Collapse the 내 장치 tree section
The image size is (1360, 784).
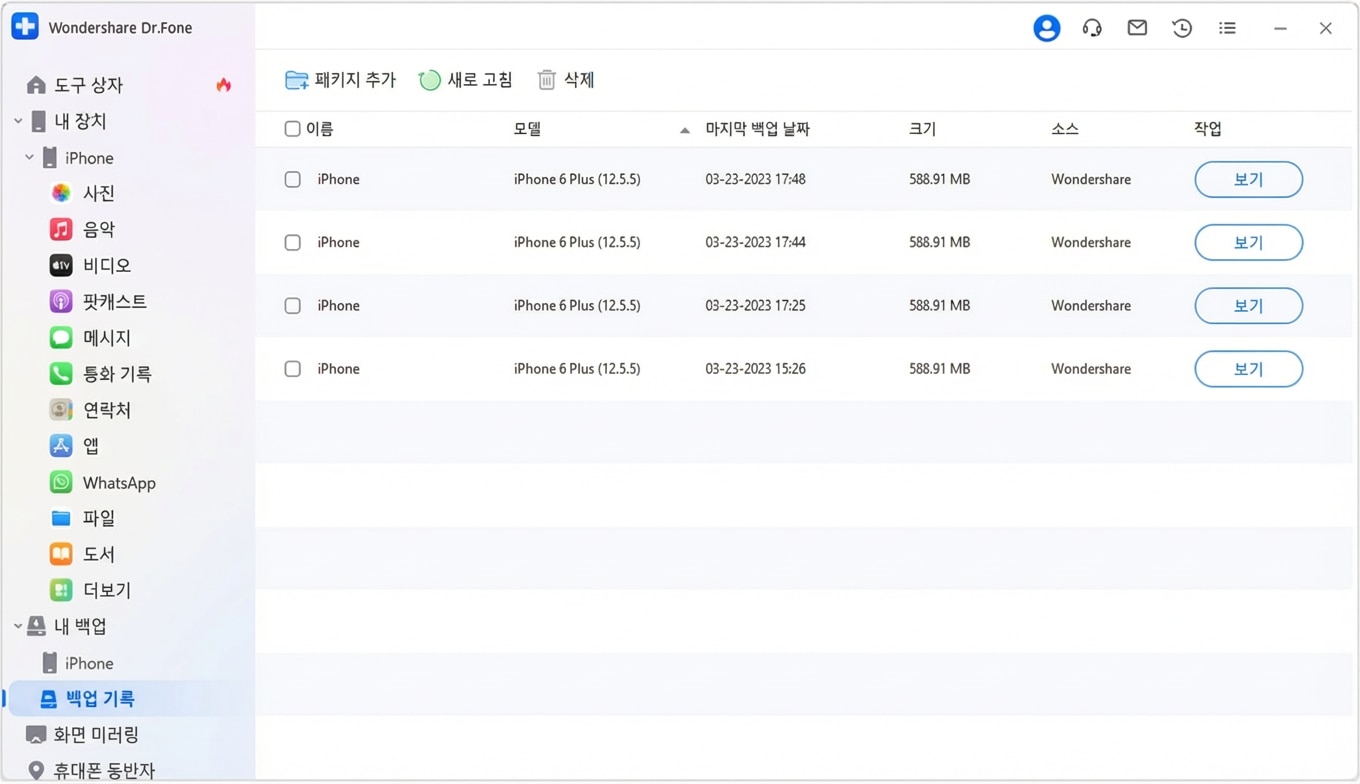(x=18, y=121)
